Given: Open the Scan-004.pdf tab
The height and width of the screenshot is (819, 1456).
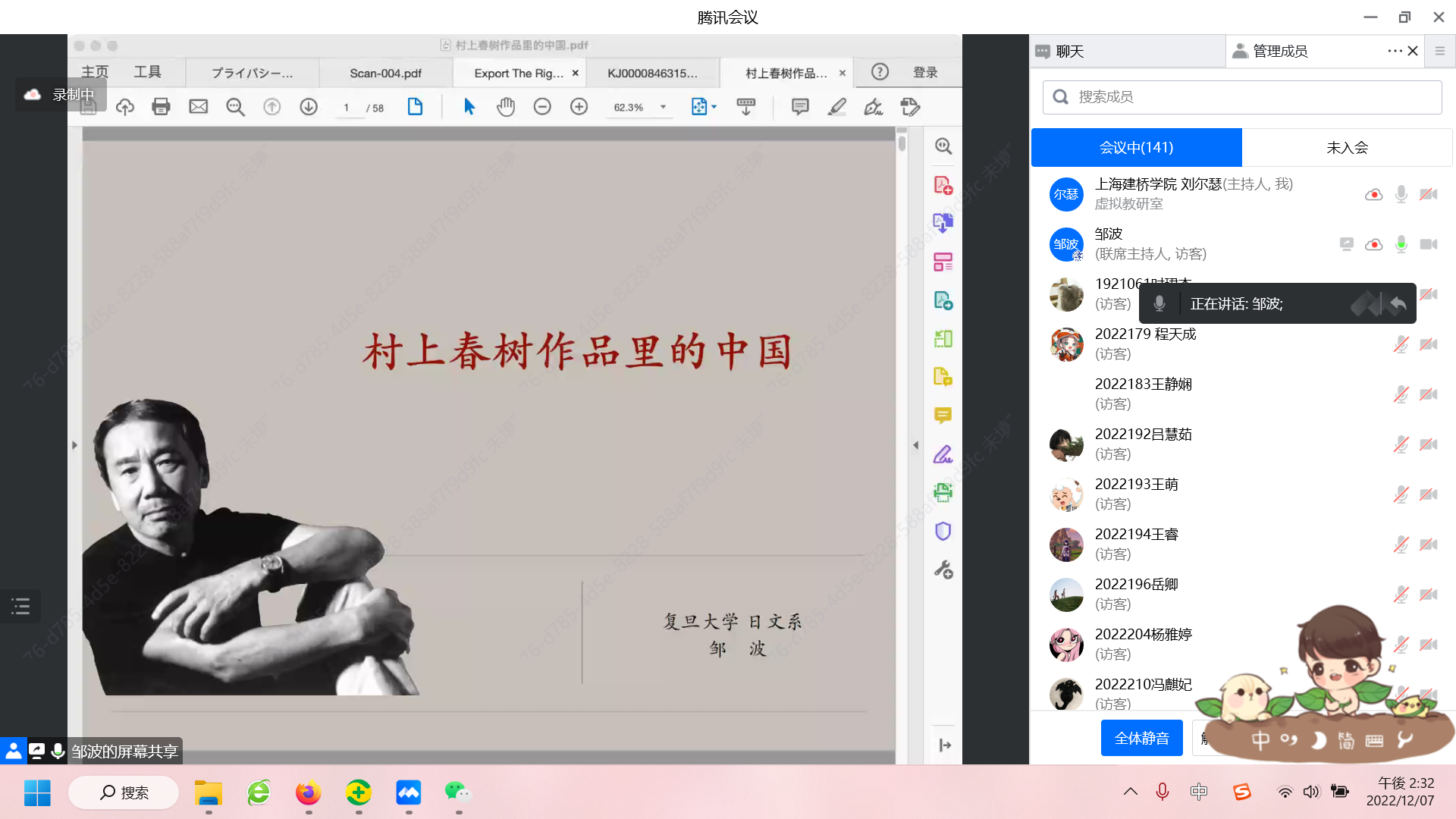Looking at the screenshot, I should (385, 73).
